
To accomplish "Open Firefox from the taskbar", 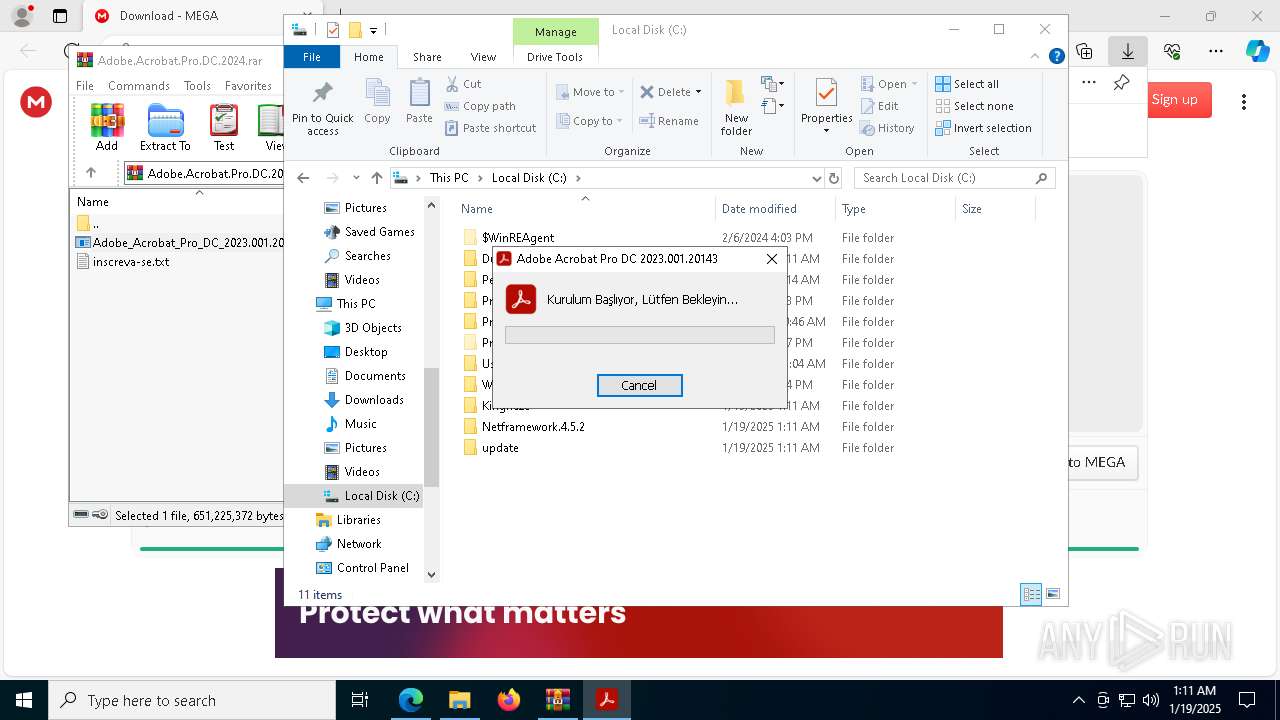I will tap(508, 700).
